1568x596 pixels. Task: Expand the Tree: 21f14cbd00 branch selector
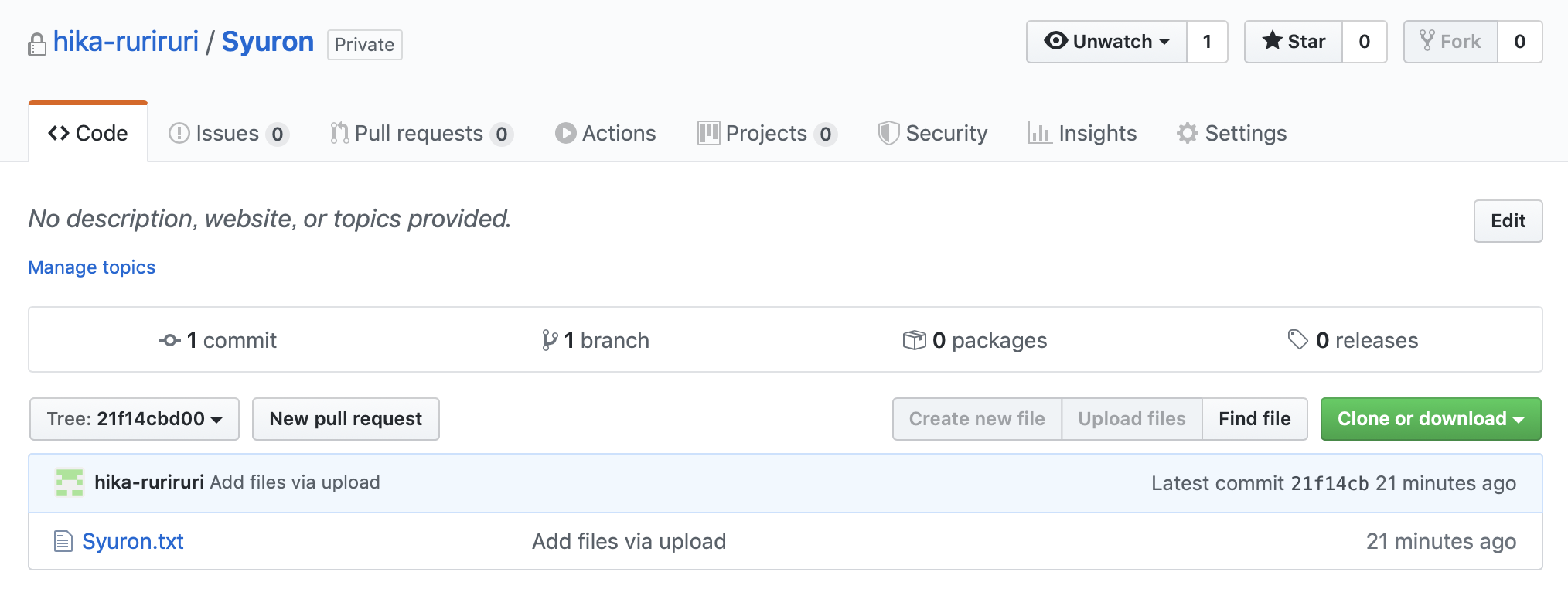[x=135, y=419]
